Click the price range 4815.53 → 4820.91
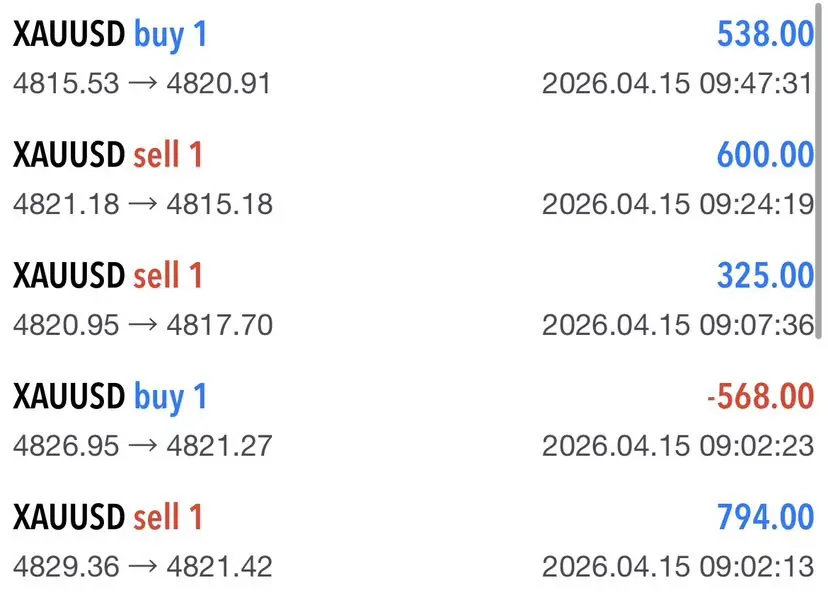This screenshot has width=828, height=614. tap(142, 83)
